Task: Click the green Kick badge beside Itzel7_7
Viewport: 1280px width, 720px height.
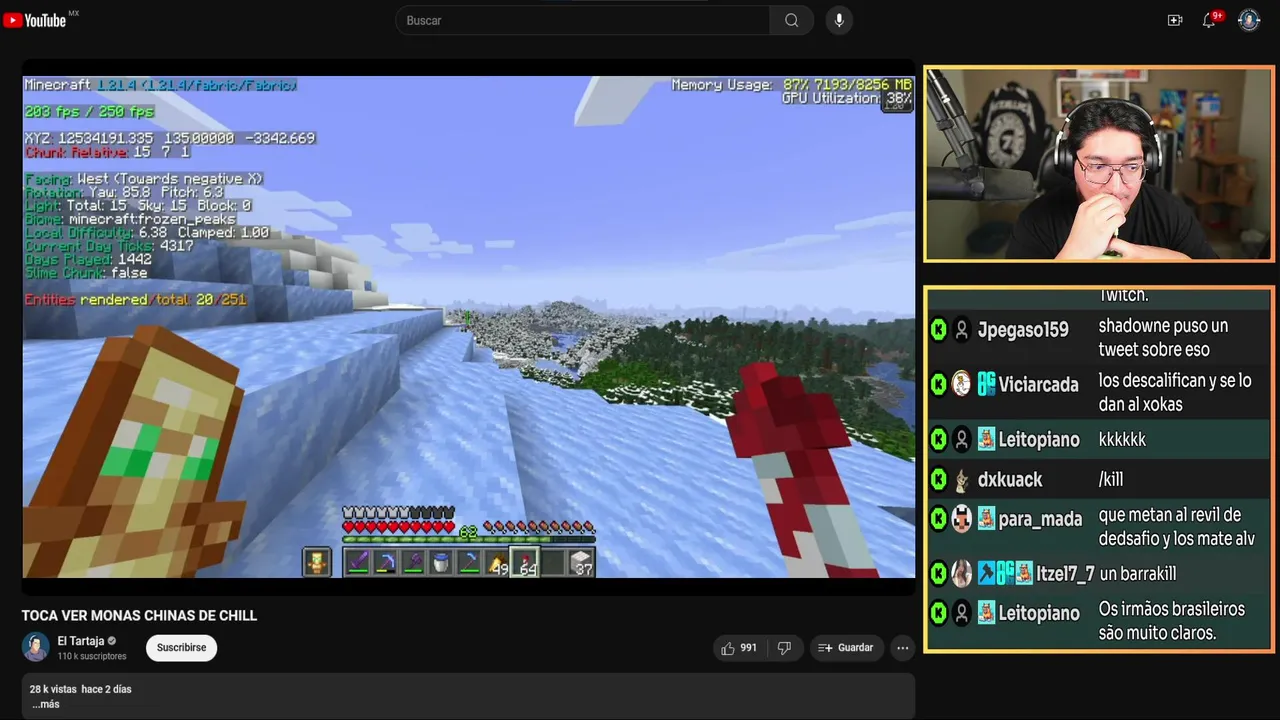Action: click(x=938, y=574)
